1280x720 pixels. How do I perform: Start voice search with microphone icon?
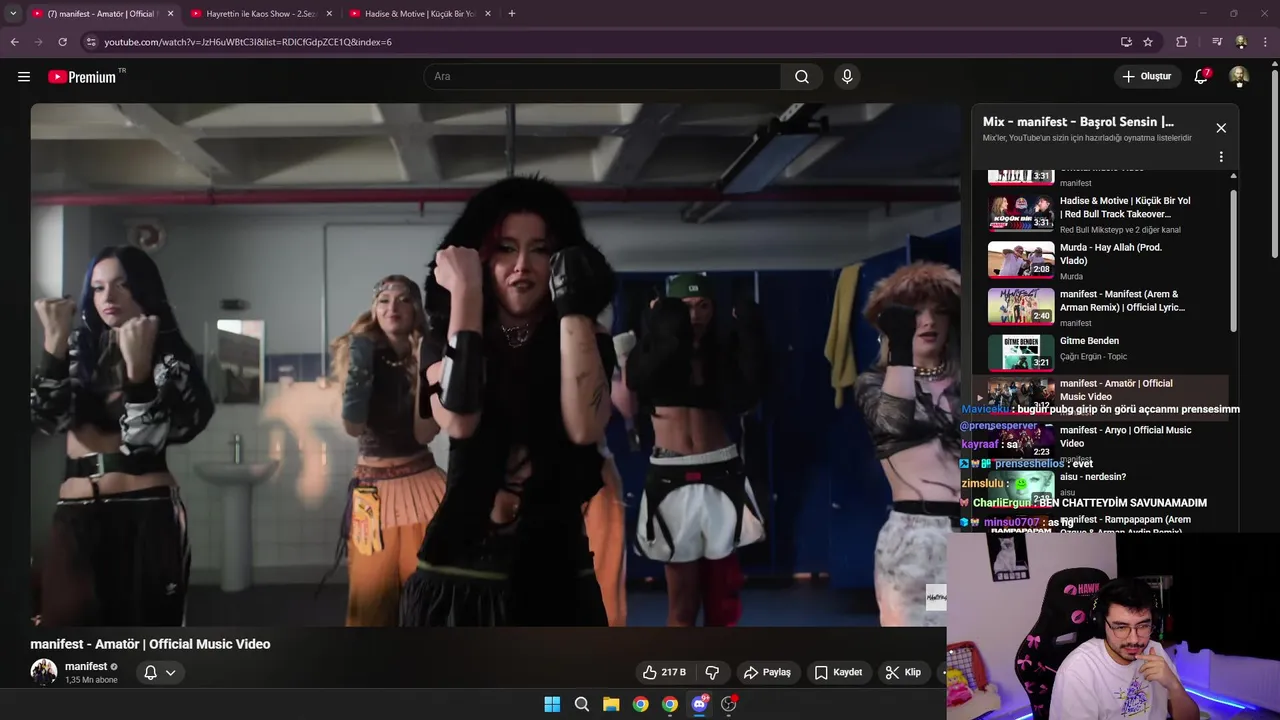847,77
